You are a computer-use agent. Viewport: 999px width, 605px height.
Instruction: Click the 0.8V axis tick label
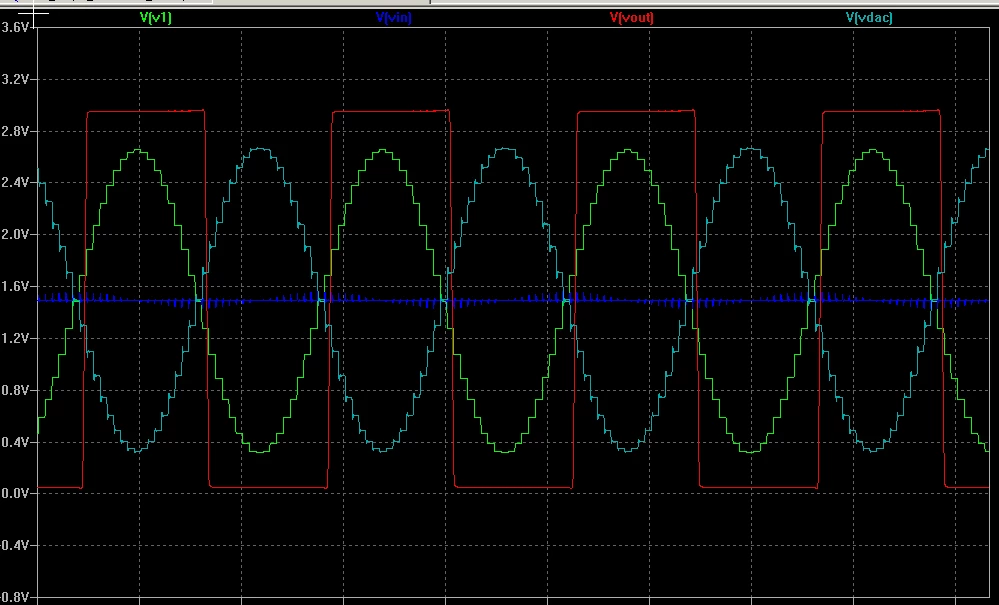point(15,390)
